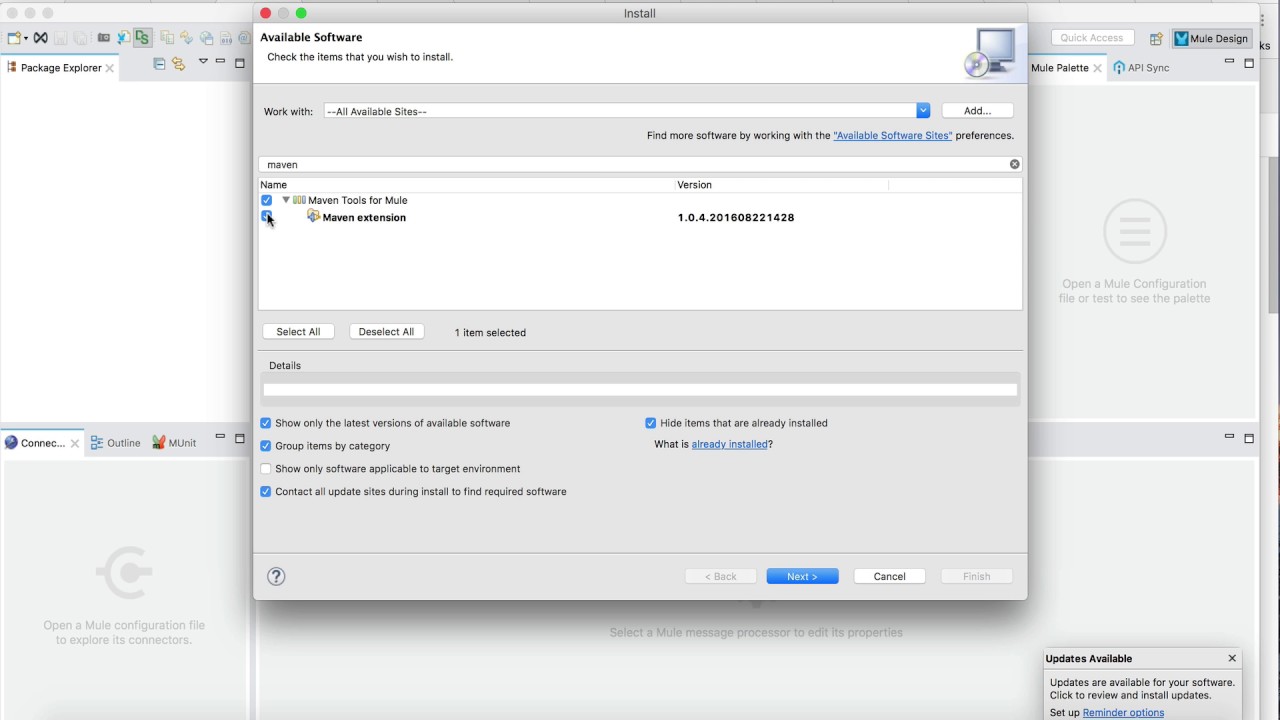The height and width of the screenshot is (720, 1280).
Task: Sort by the Name column header
Action: 467,185
